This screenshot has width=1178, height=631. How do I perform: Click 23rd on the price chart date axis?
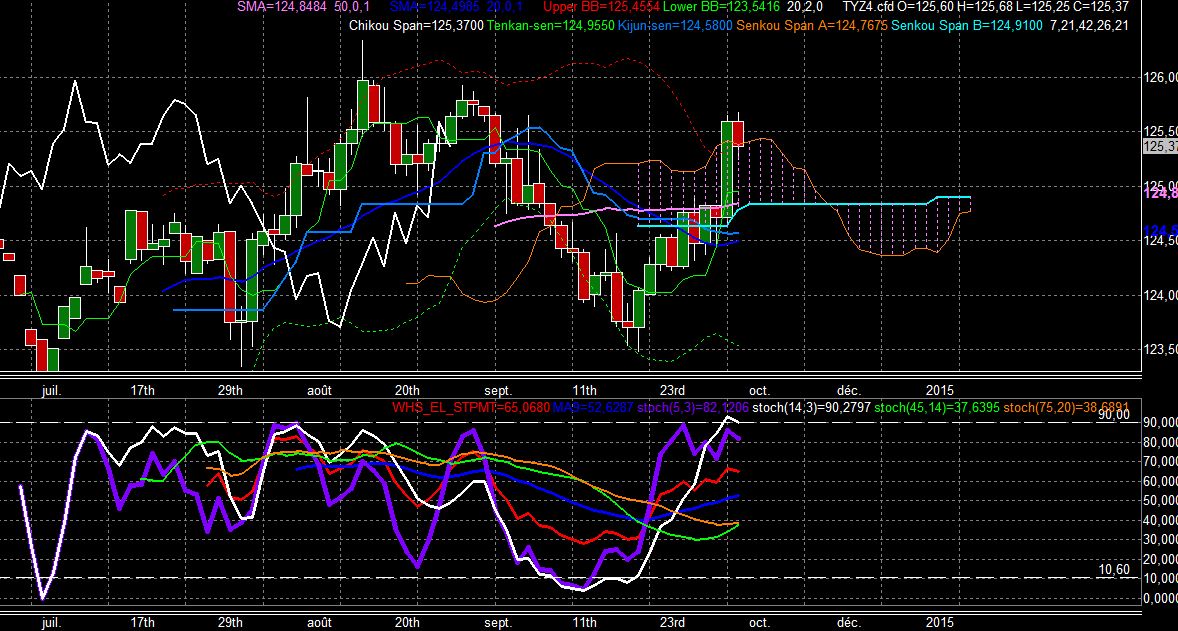click(x=672, y=390)
